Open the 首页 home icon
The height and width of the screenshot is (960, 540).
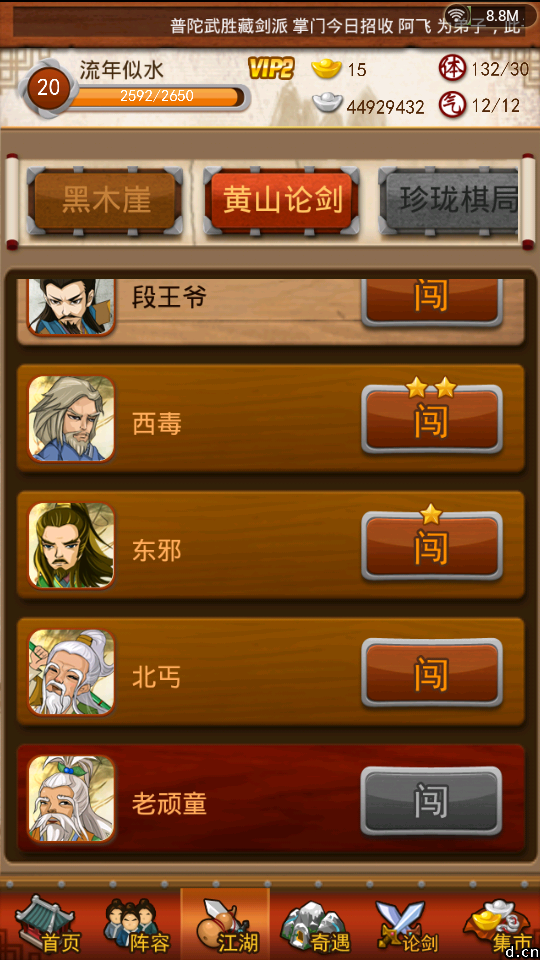48,924
